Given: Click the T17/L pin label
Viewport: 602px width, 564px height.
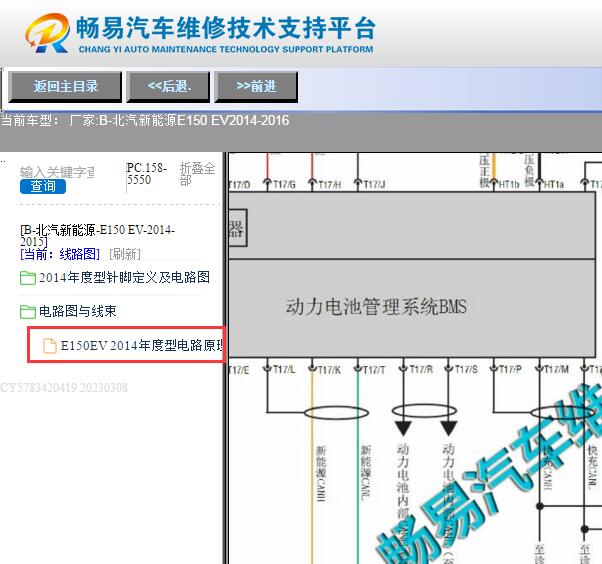Looking at the screenshot, I should pos(284,370).
